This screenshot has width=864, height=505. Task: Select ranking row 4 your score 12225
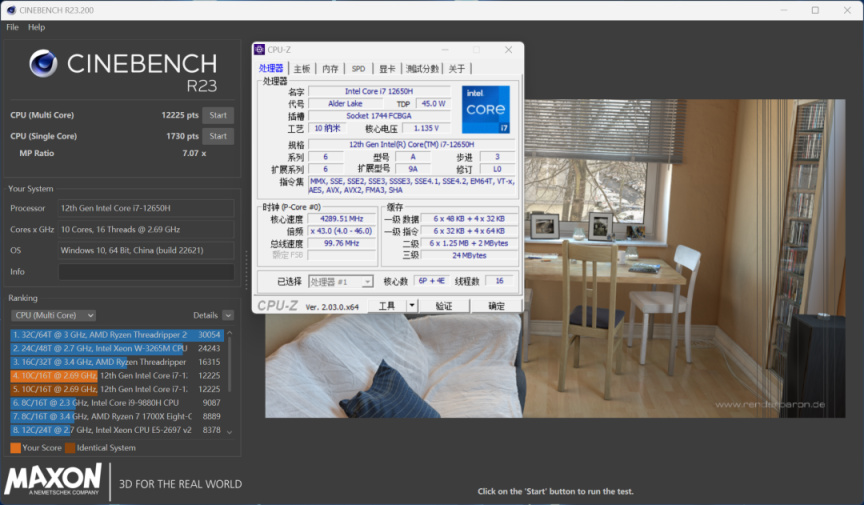coord(117,375)
